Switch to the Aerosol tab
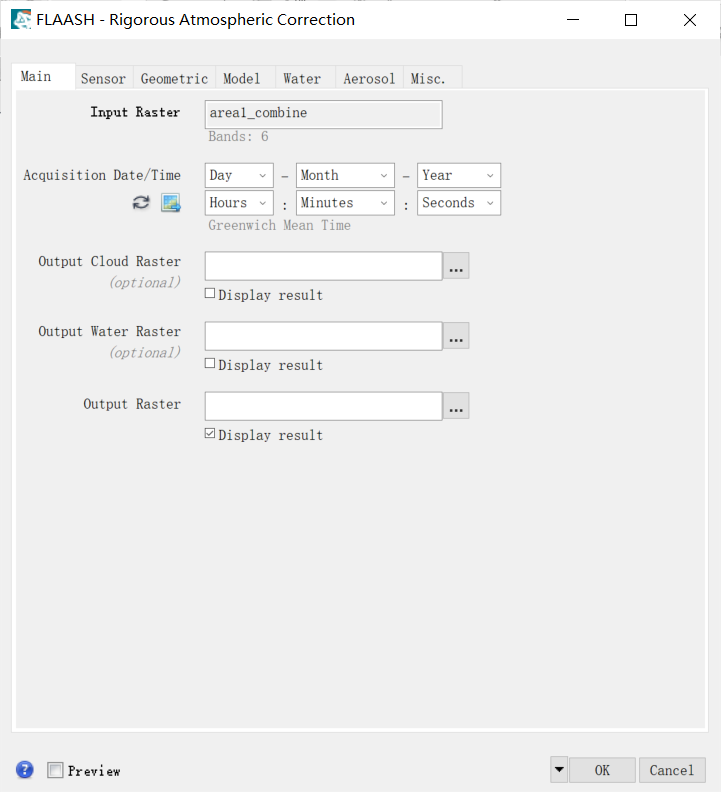721x792 pixels. 369,78
